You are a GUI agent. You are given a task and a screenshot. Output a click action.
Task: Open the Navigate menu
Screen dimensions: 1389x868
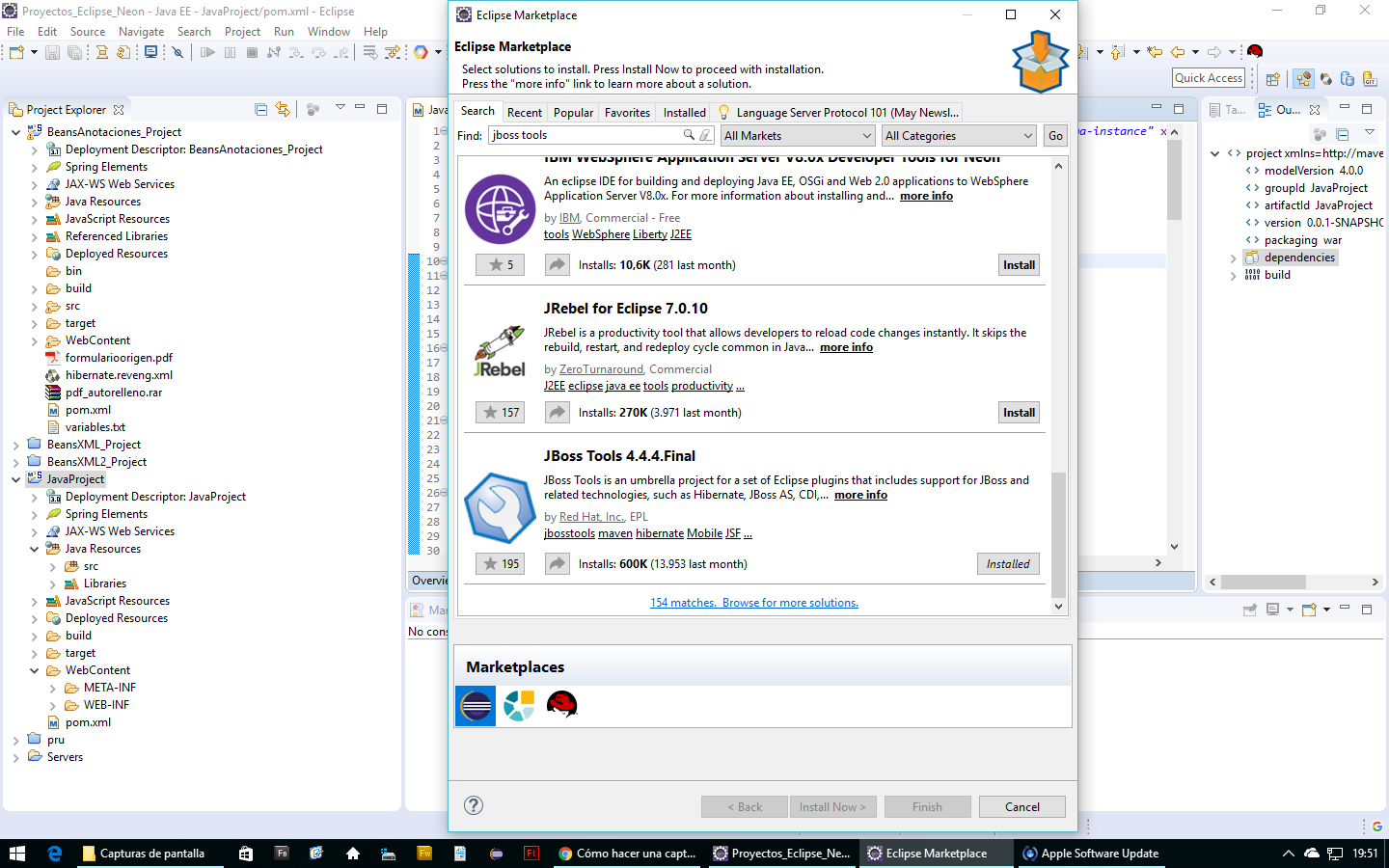pyautogui.click(x=141, y=32)
